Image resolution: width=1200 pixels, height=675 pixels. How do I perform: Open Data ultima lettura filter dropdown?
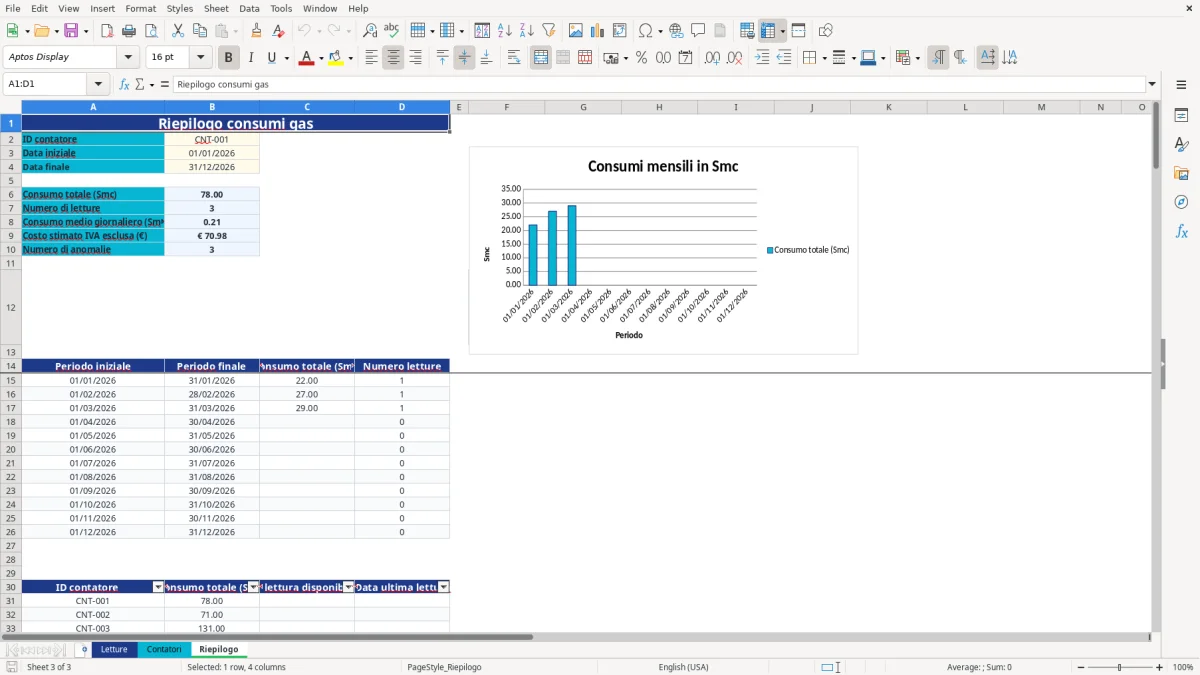coord(443,587)
